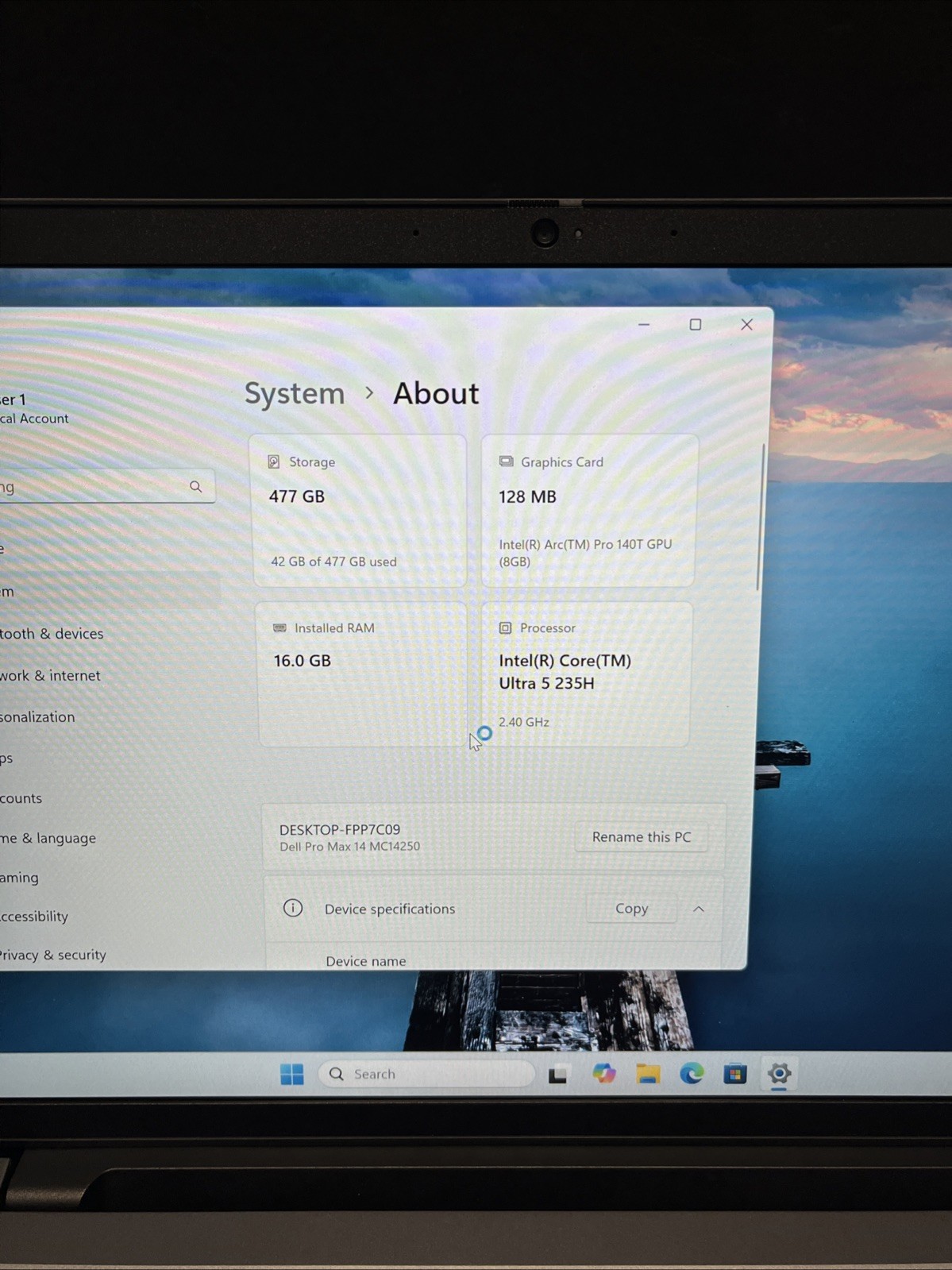The image size is (952, 1270).
Task: Open Personalization settings
Action: click(37, 717)
